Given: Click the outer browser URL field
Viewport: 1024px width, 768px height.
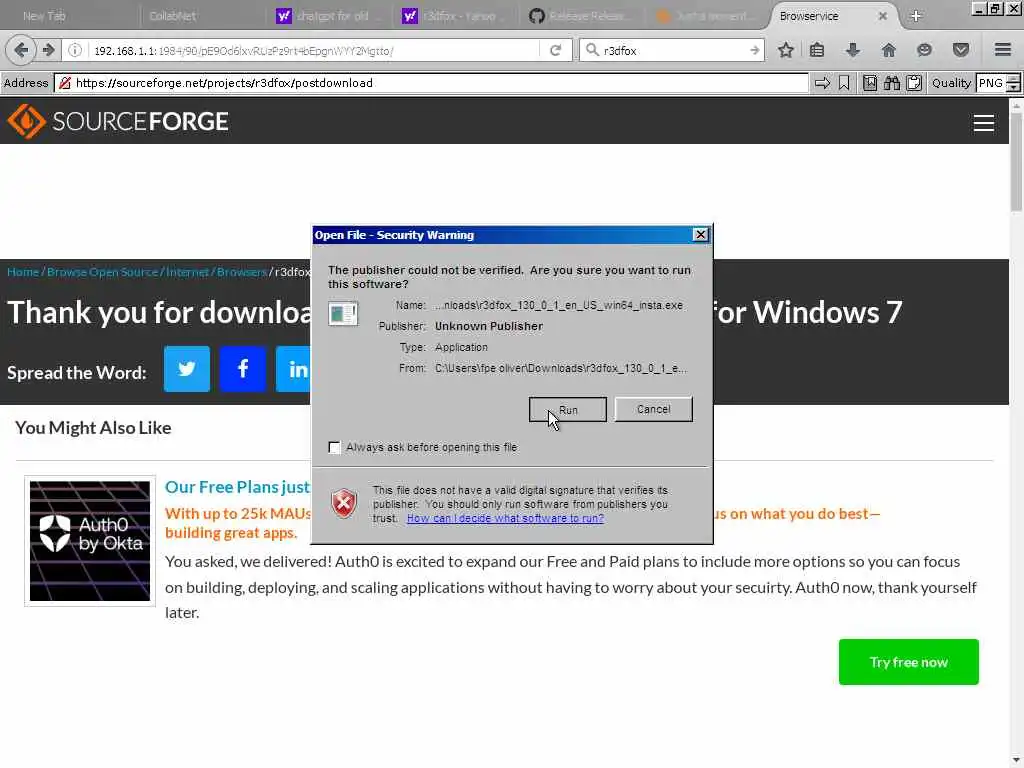Looking at the screenshot, I should pyautogui.click(x=313, y=50).
